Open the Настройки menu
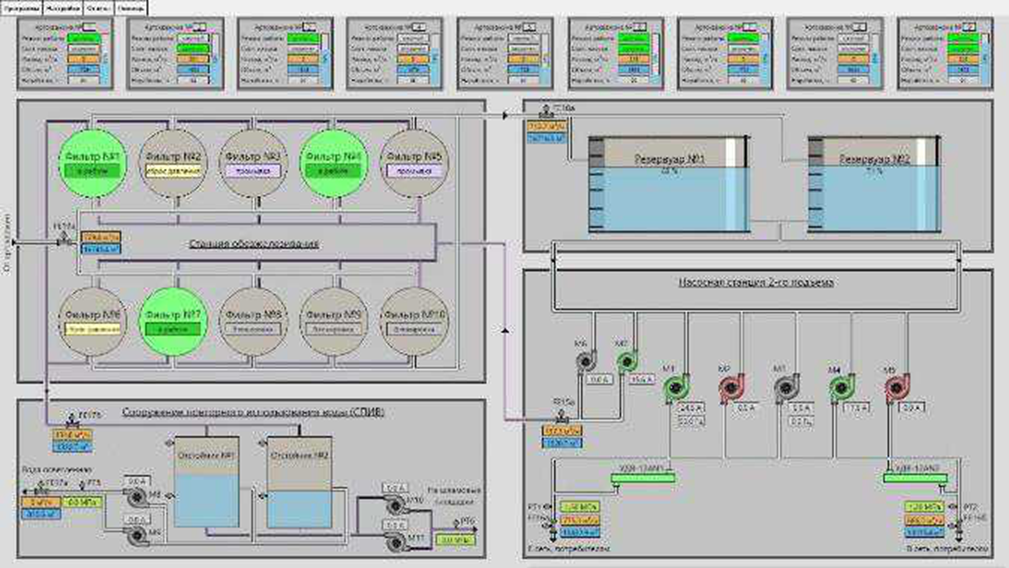The width and height of the screenshot is (1009, 568). [x=62, y=8]
